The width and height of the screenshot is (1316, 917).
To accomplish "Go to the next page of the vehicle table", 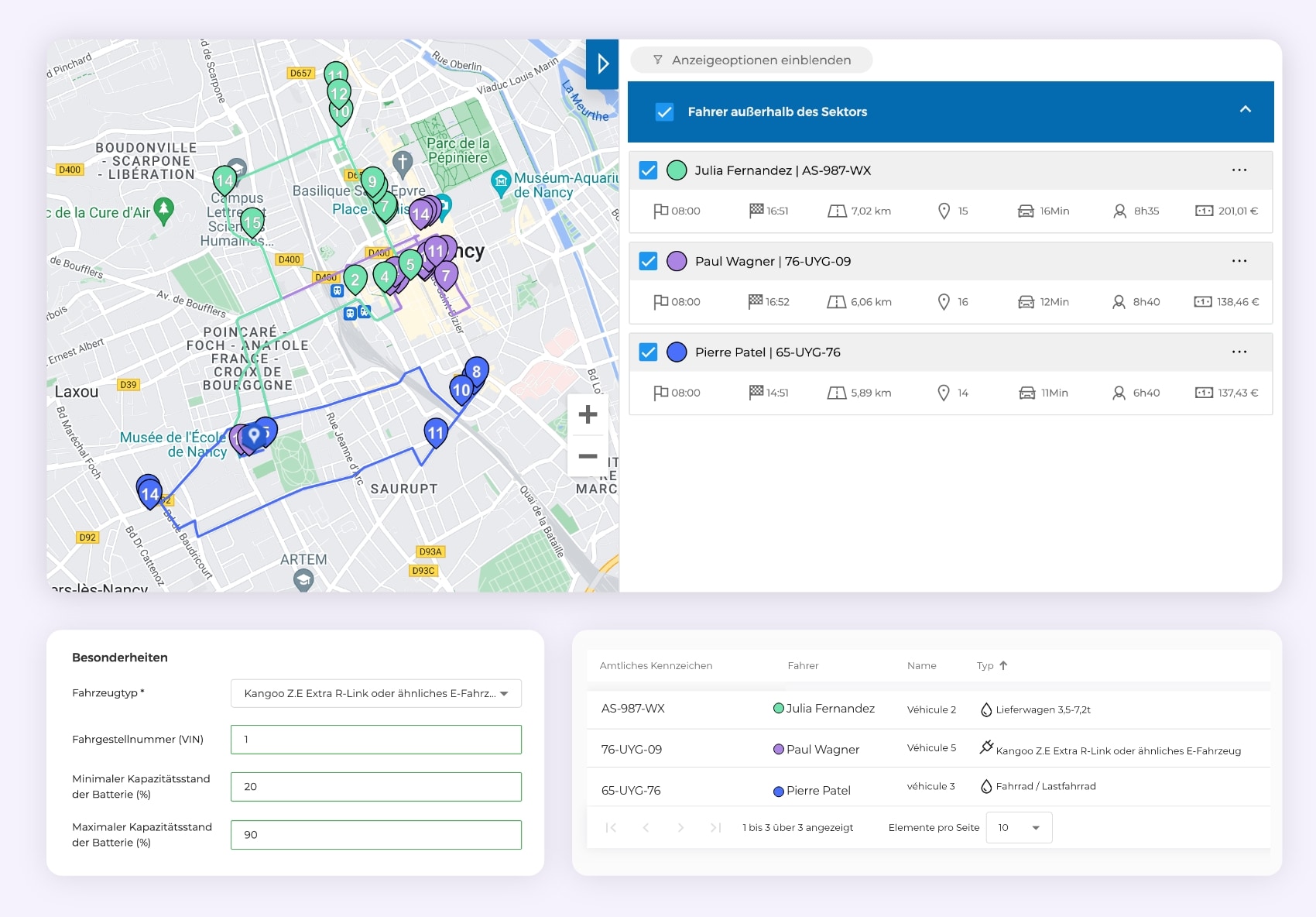I will pos(680,828).
